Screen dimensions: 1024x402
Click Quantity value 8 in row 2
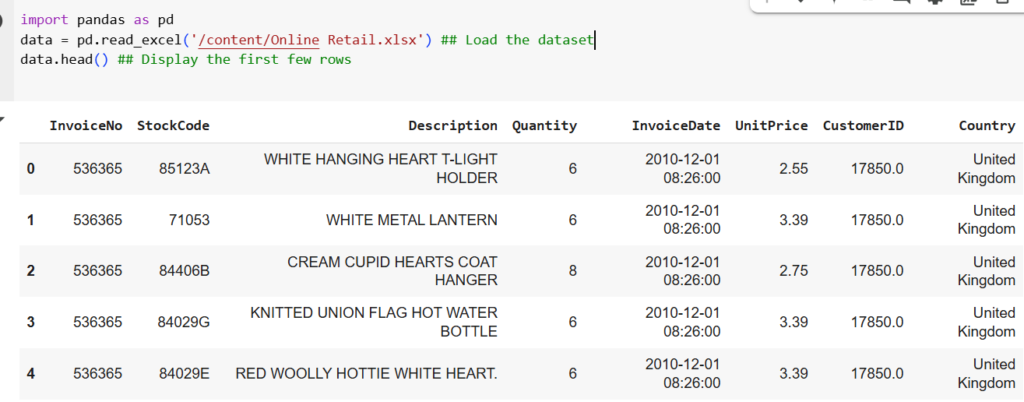click(x=573, y=271)
